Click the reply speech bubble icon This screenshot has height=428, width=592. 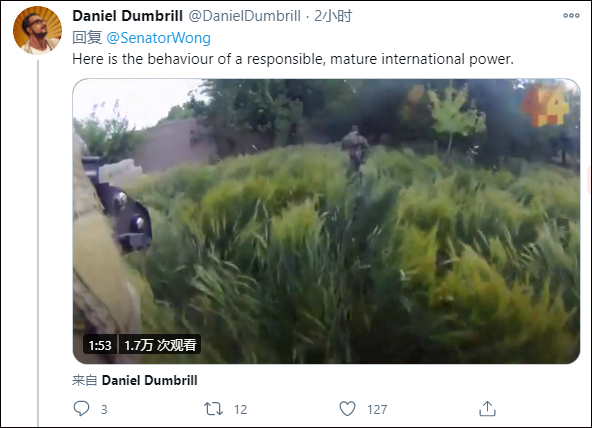coord(81,408)
